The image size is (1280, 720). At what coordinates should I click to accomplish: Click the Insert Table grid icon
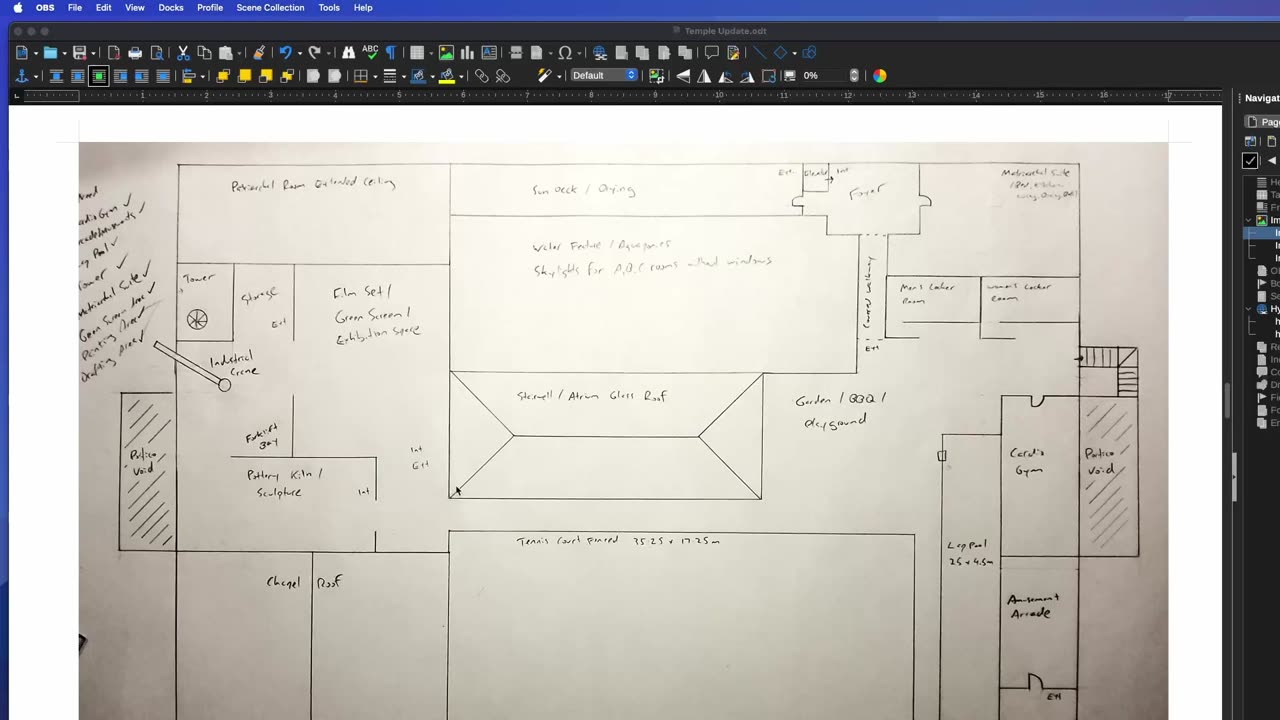click(x=417, y=52)
